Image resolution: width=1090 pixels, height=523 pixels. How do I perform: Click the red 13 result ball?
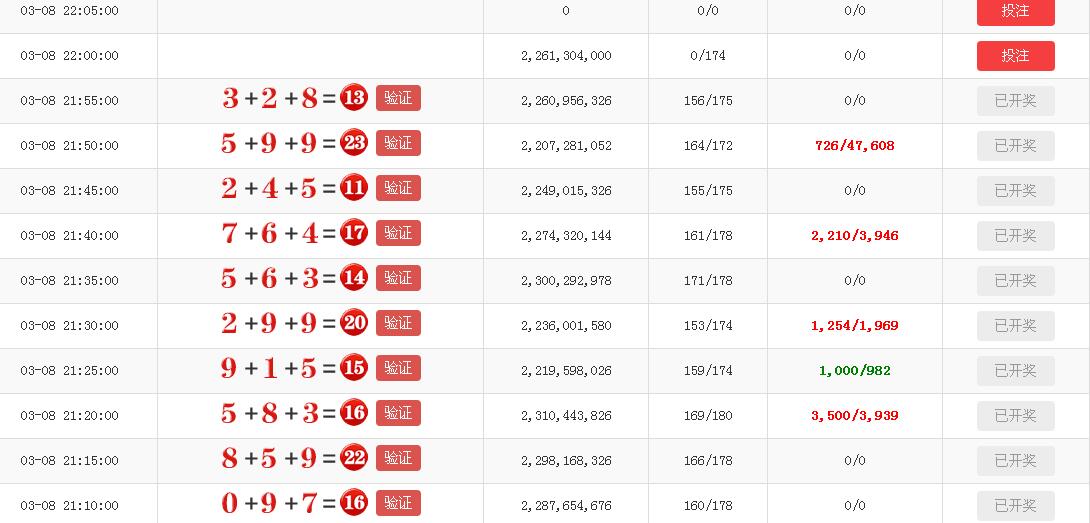(354, 98)
